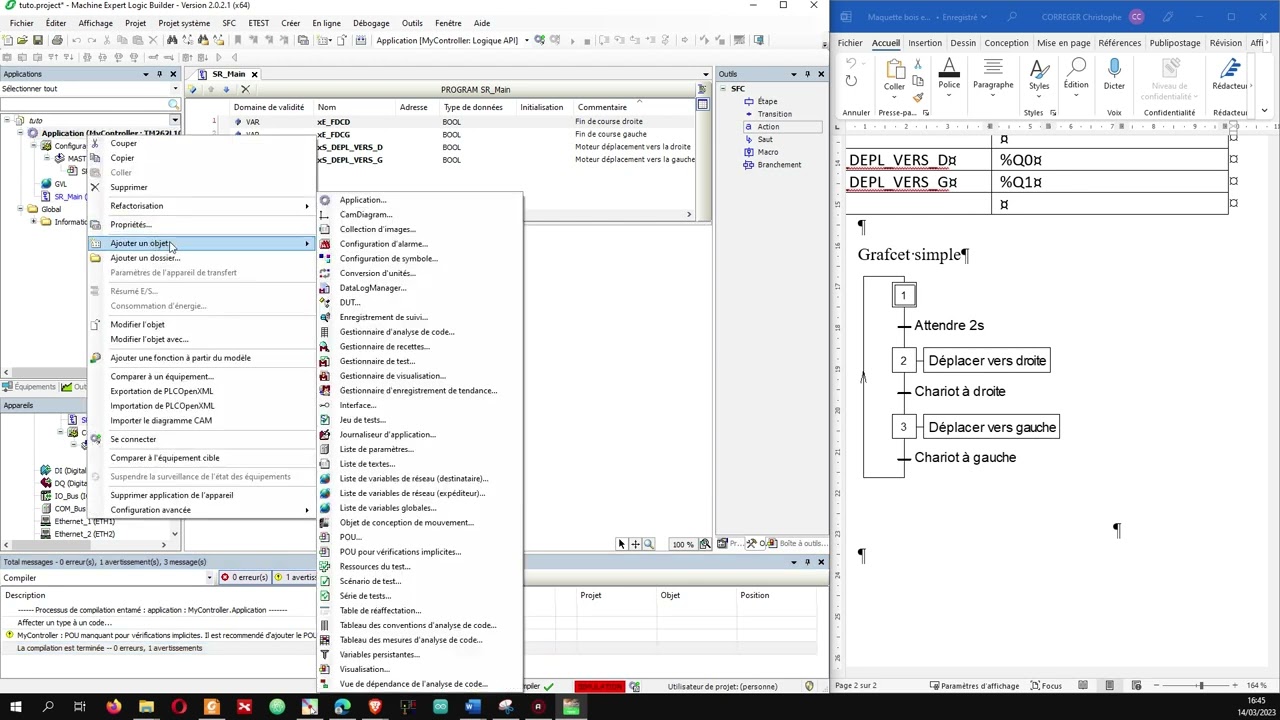Collapse the SFC group in Outils

point(723,89)
